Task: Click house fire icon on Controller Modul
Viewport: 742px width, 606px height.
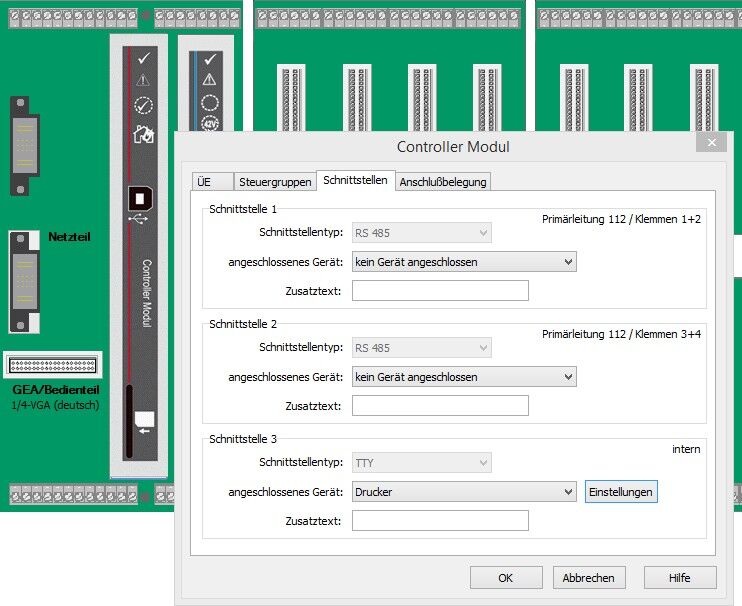Action: pos(143,134)
